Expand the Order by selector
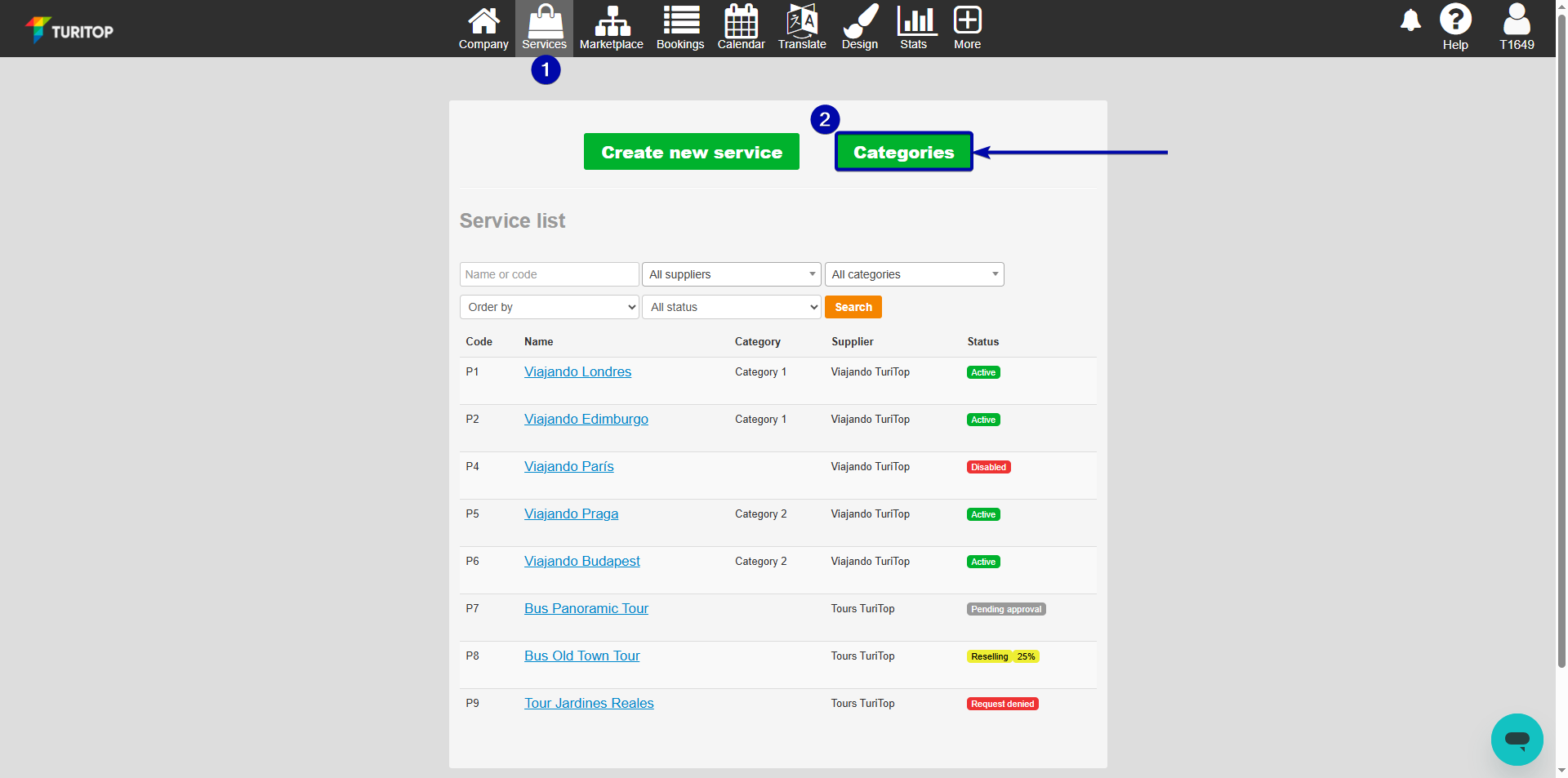The height and width of the screenshot is (778, 1568). [x=549, y=307]
